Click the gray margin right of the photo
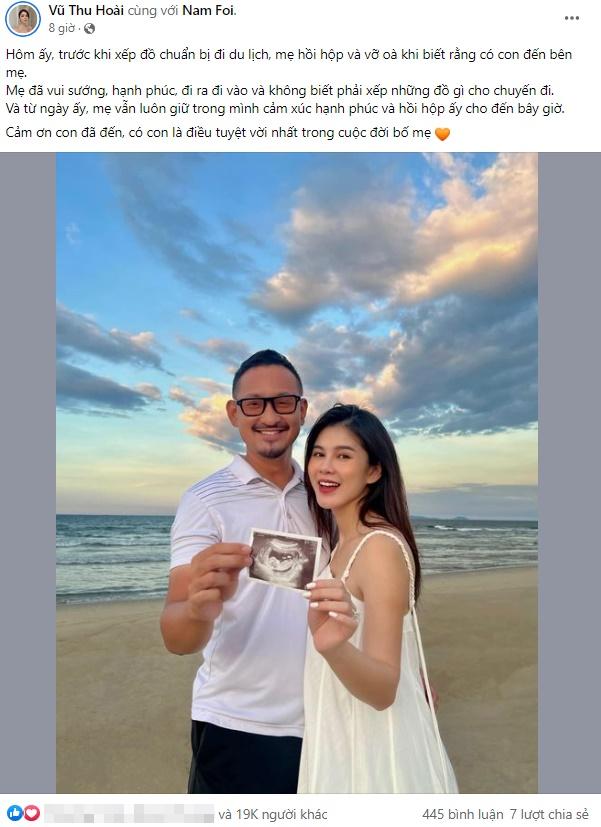The height and width of the screenshot is (827, 601). (569, 473)
